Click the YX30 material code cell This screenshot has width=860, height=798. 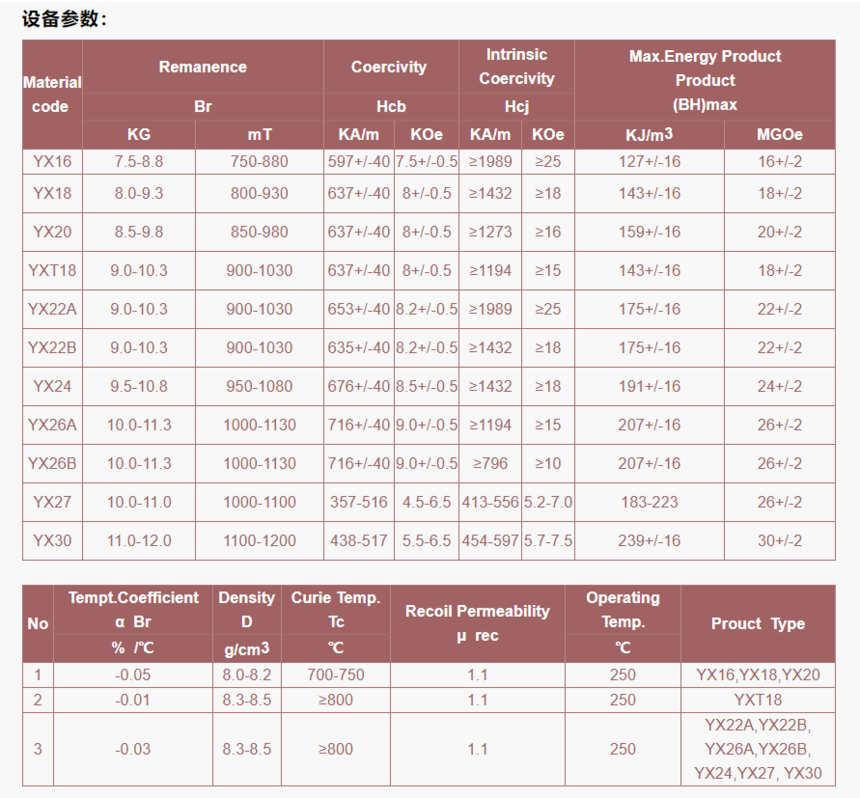52,541
